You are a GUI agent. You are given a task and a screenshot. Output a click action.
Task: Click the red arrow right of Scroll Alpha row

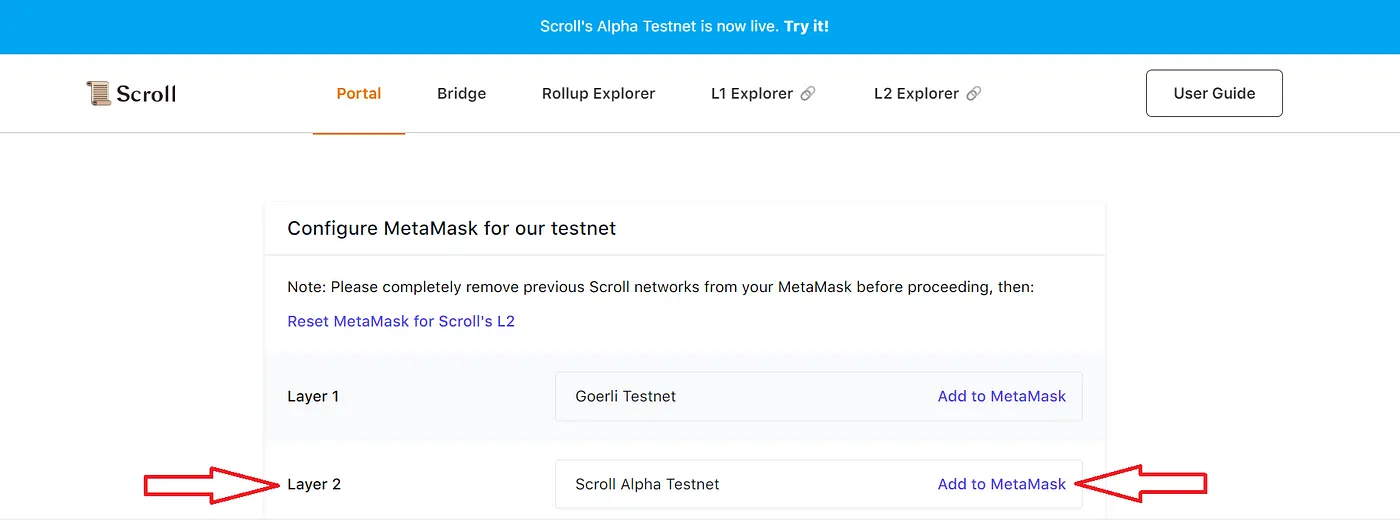(1142, 485)
